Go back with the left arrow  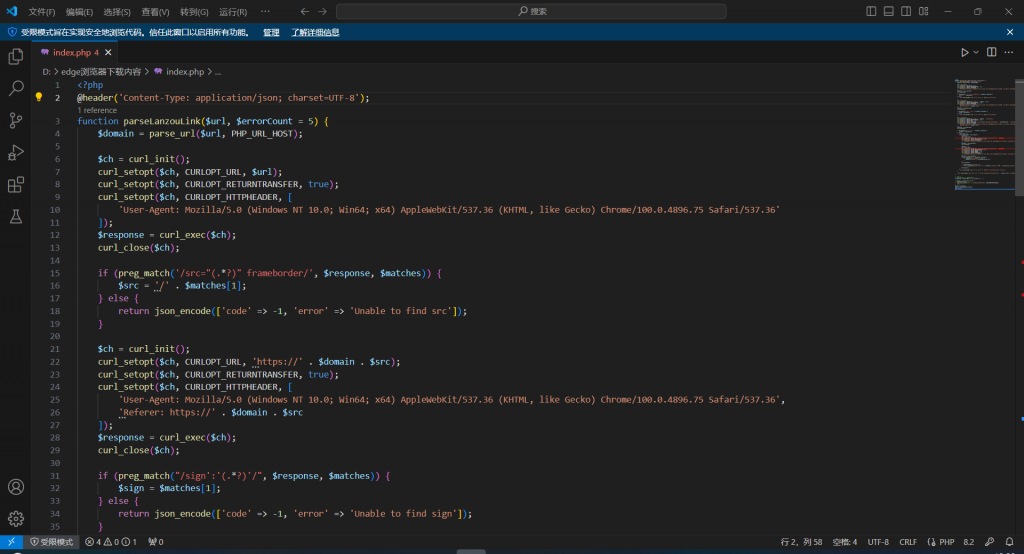pyautogui.click(x=305, y=11)
